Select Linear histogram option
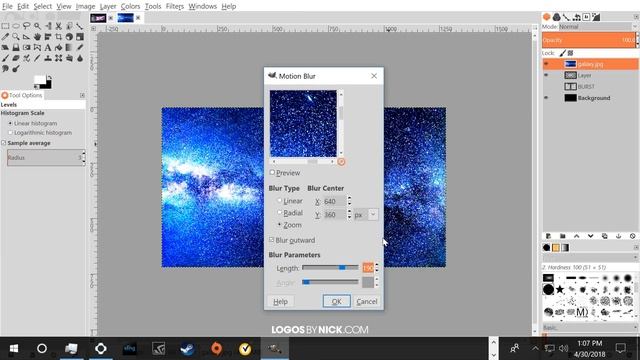The width and height of the screenshot is (640, 360). click(x=10, y=123)
